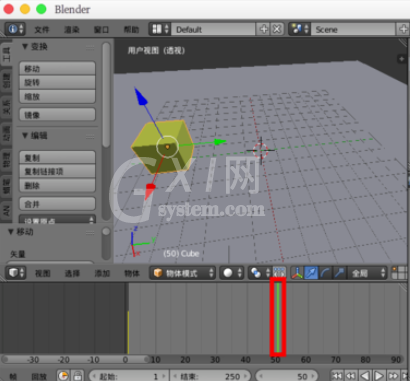Click the 旋转 (Rotate) button
410x381 pixels.
pyautogui.click(x=57, y=82)
